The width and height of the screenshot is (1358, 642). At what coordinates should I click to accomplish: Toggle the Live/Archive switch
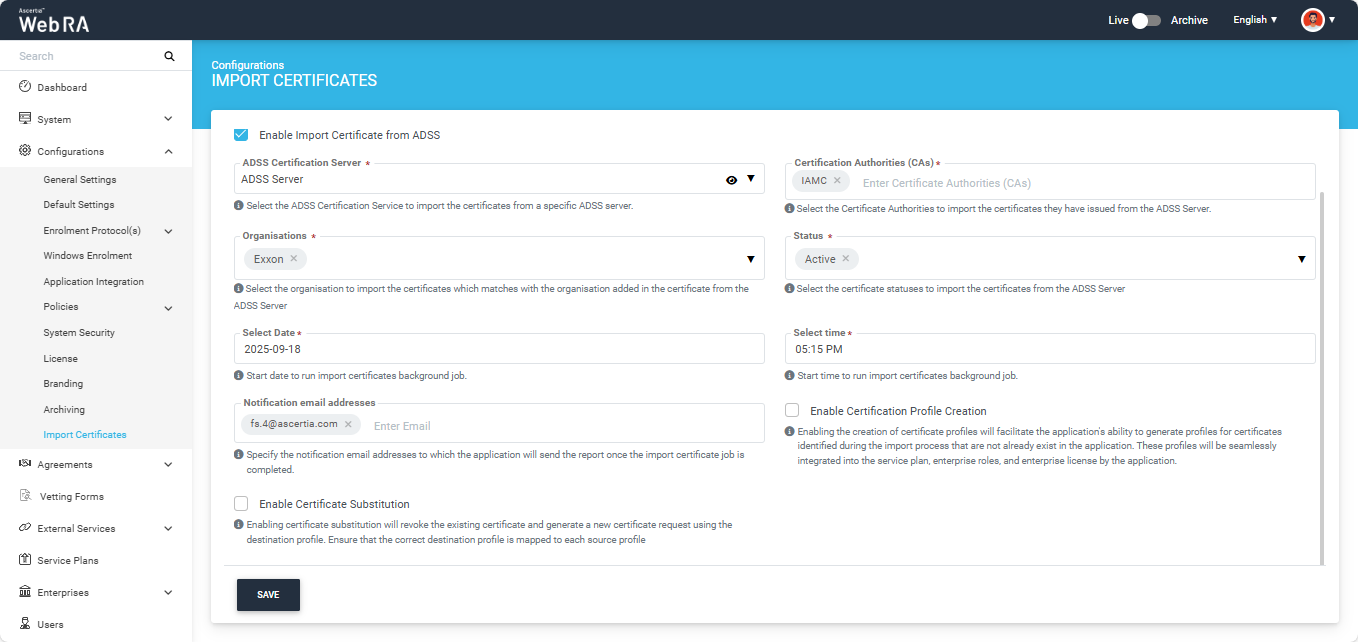[x=1146, y=20]
